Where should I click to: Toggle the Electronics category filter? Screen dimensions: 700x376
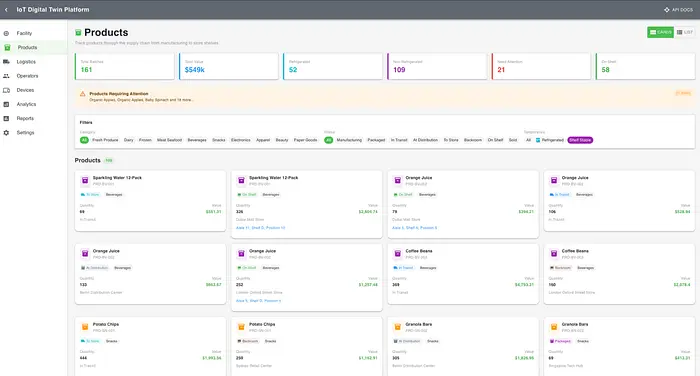tap(241, 140)
